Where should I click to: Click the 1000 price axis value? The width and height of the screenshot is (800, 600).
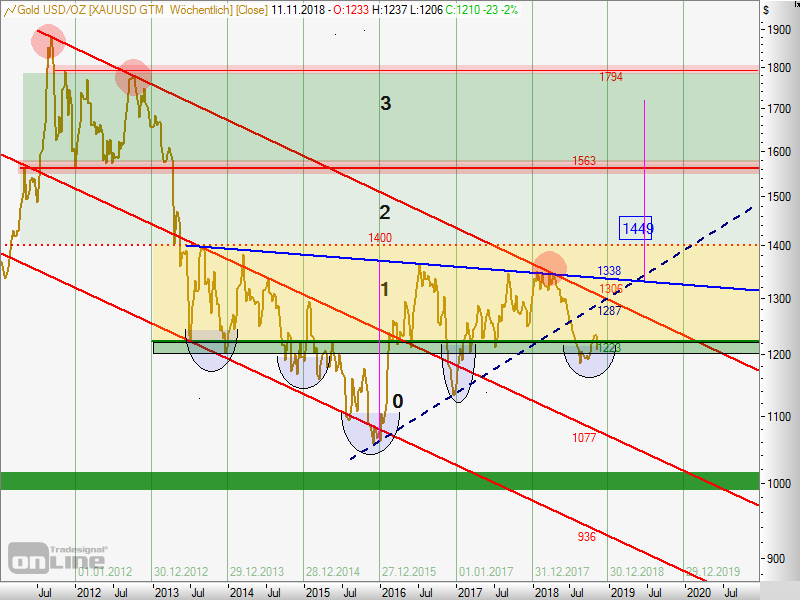click(779, 483)
